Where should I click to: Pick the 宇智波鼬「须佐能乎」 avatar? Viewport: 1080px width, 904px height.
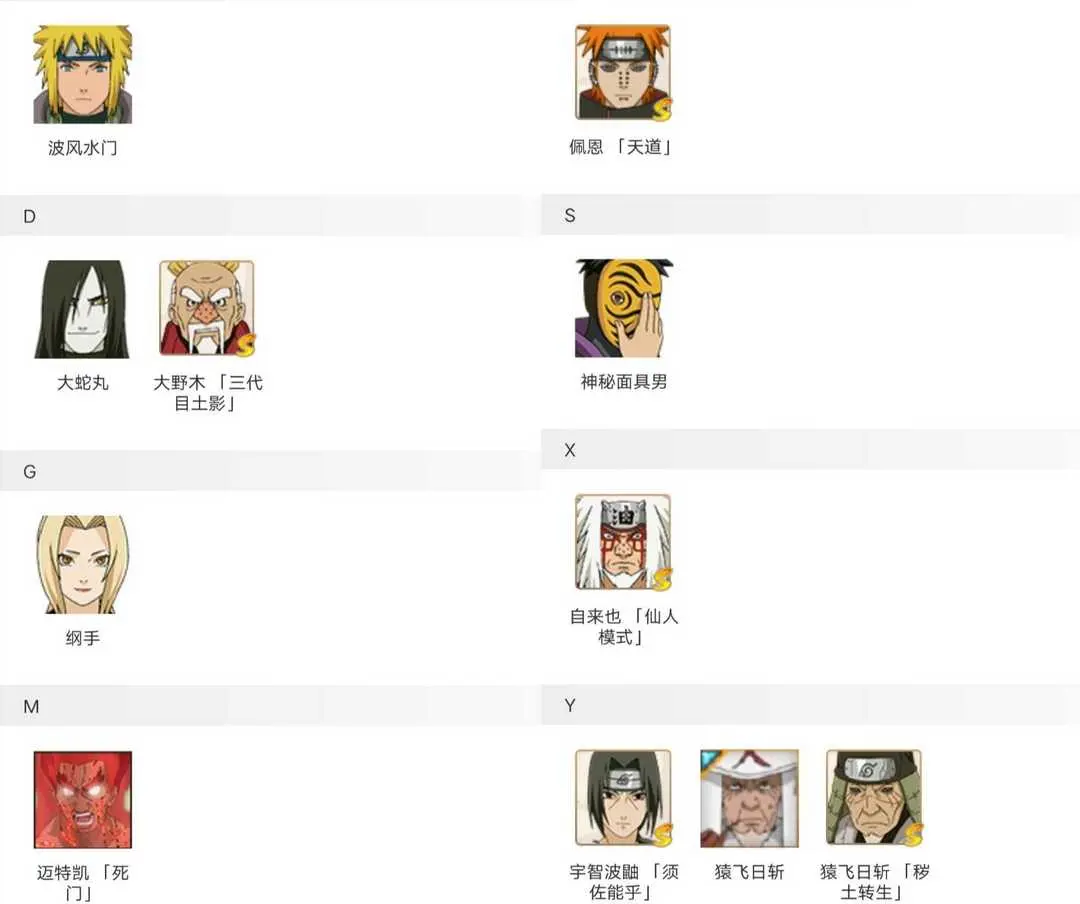coord(623,798)
